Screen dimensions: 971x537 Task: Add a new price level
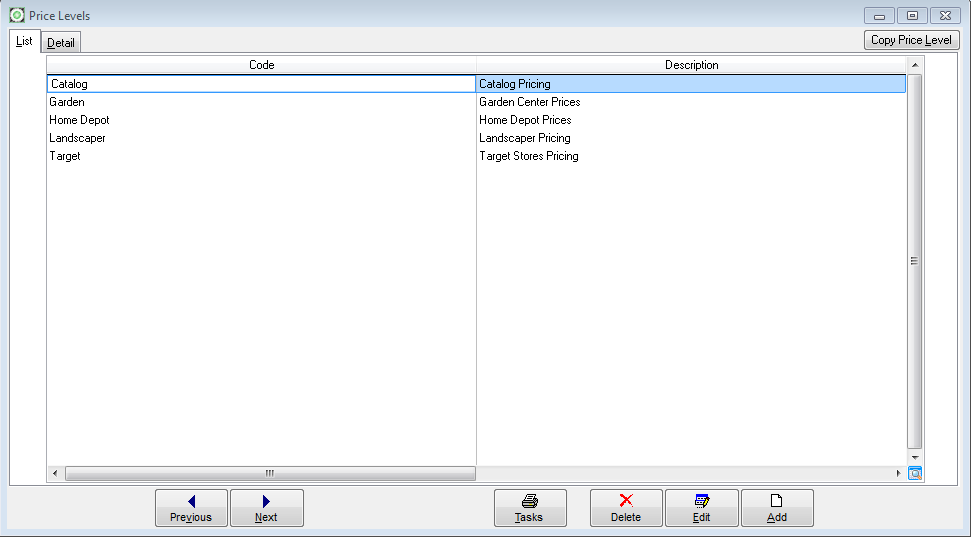777,508
